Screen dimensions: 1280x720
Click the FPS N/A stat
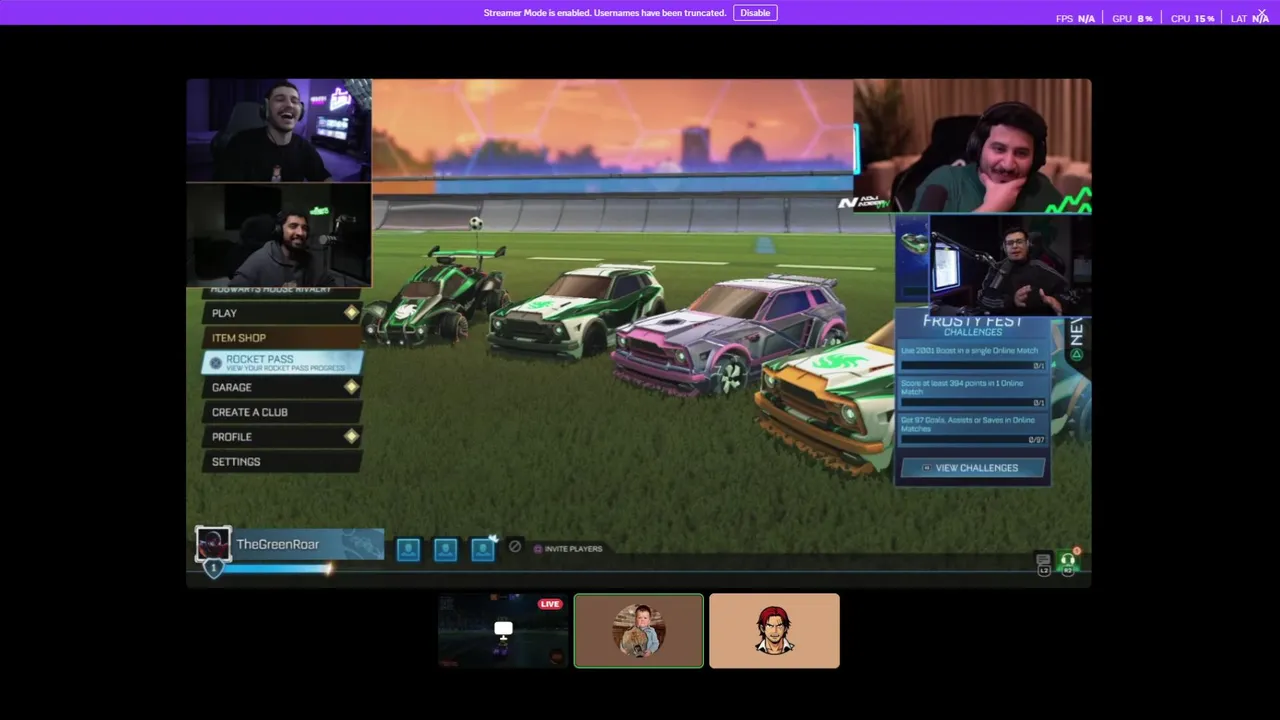pyautogui.click(x=1075, y=19)
